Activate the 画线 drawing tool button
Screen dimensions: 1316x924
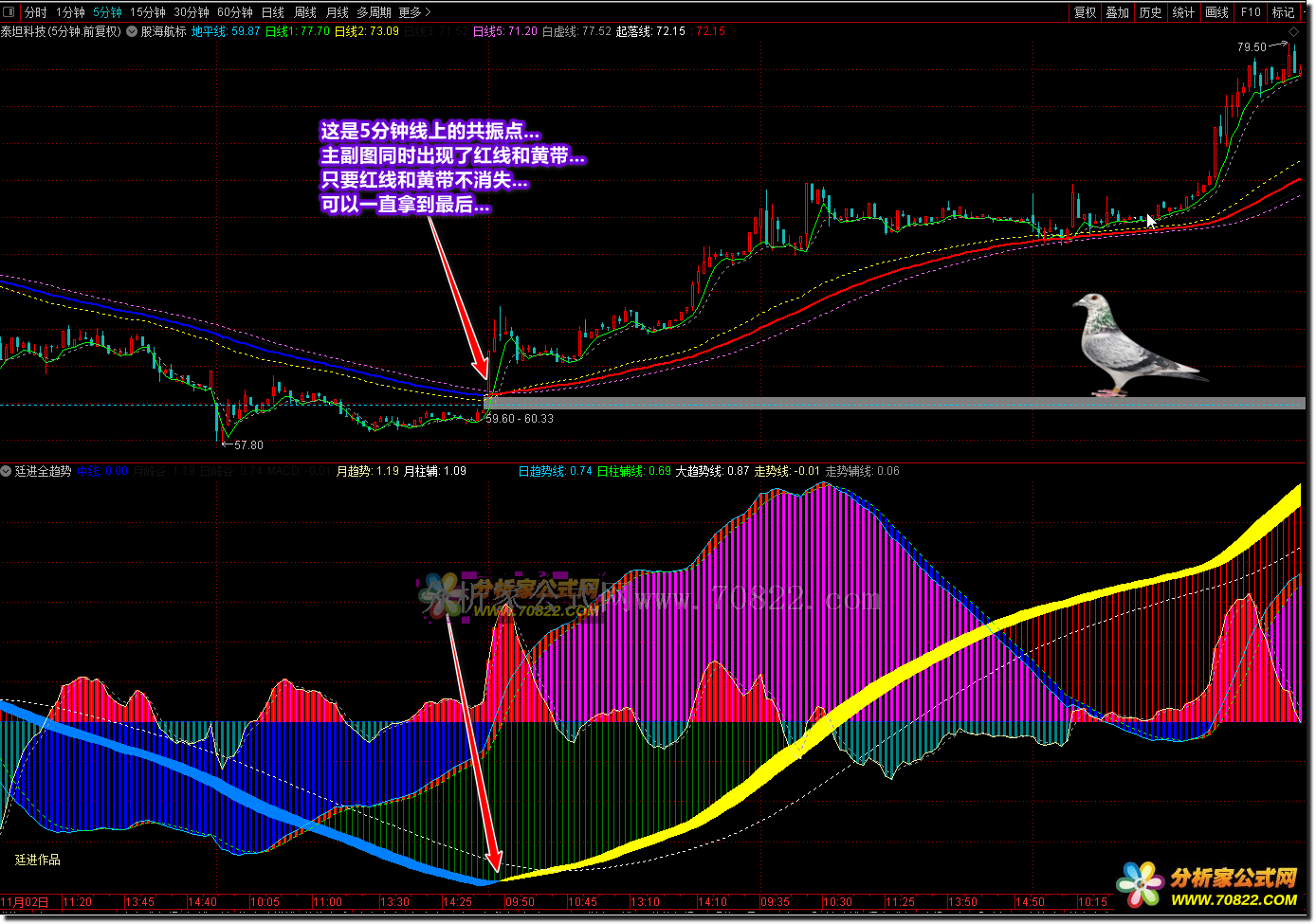pos(1216,12)
